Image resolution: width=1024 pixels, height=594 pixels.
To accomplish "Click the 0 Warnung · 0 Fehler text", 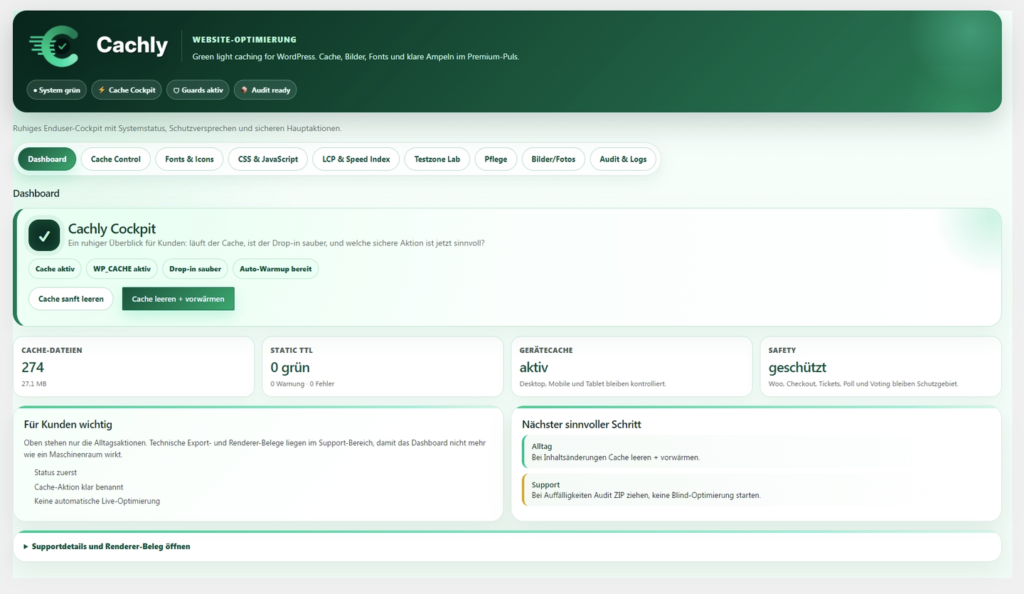I will pos(302,384).
